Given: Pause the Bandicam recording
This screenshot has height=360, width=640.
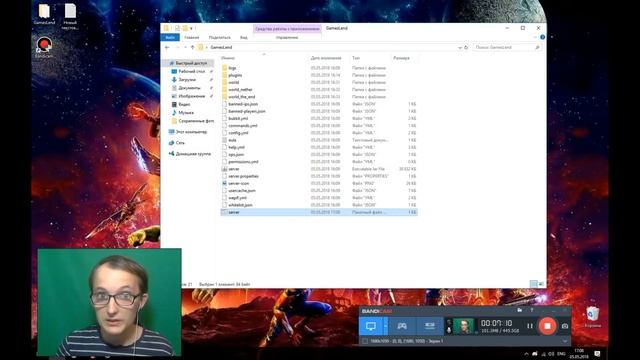Looking at the screenshot, I should pos(530,326).
